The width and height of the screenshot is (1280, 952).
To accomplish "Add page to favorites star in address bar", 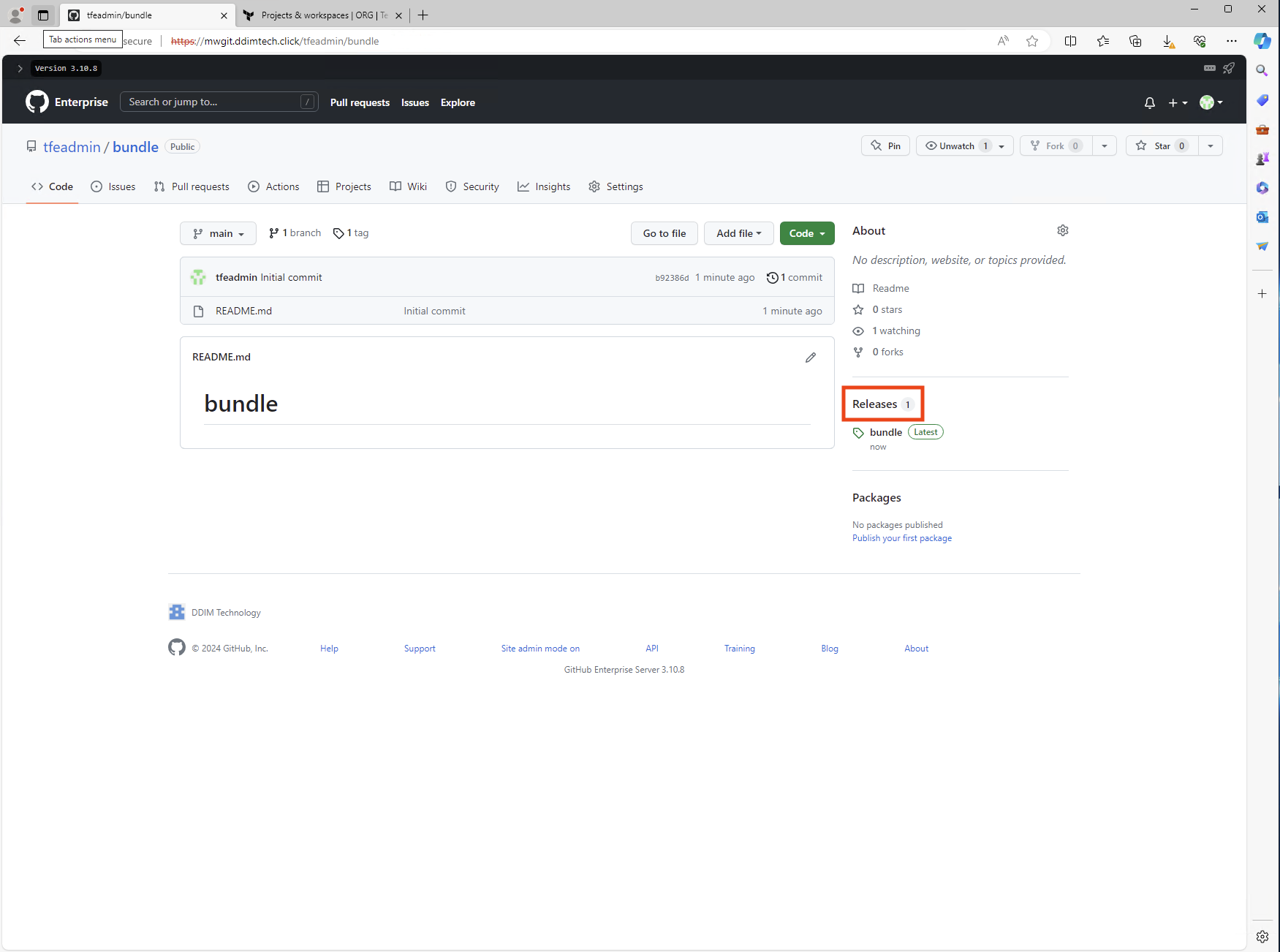I will (1032, 41).
